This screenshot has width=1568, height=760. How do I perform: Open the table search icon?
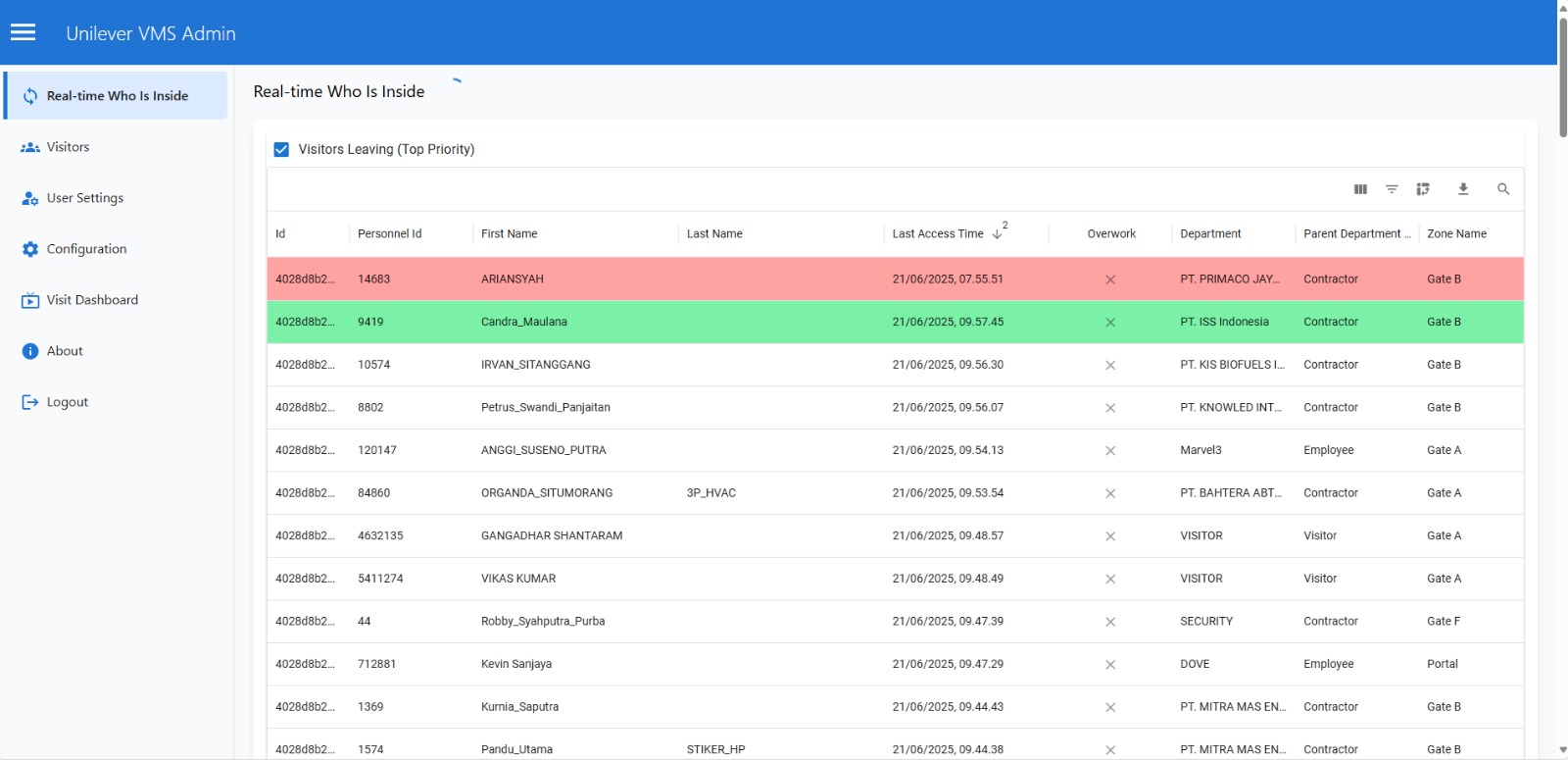coord(1503,189)
